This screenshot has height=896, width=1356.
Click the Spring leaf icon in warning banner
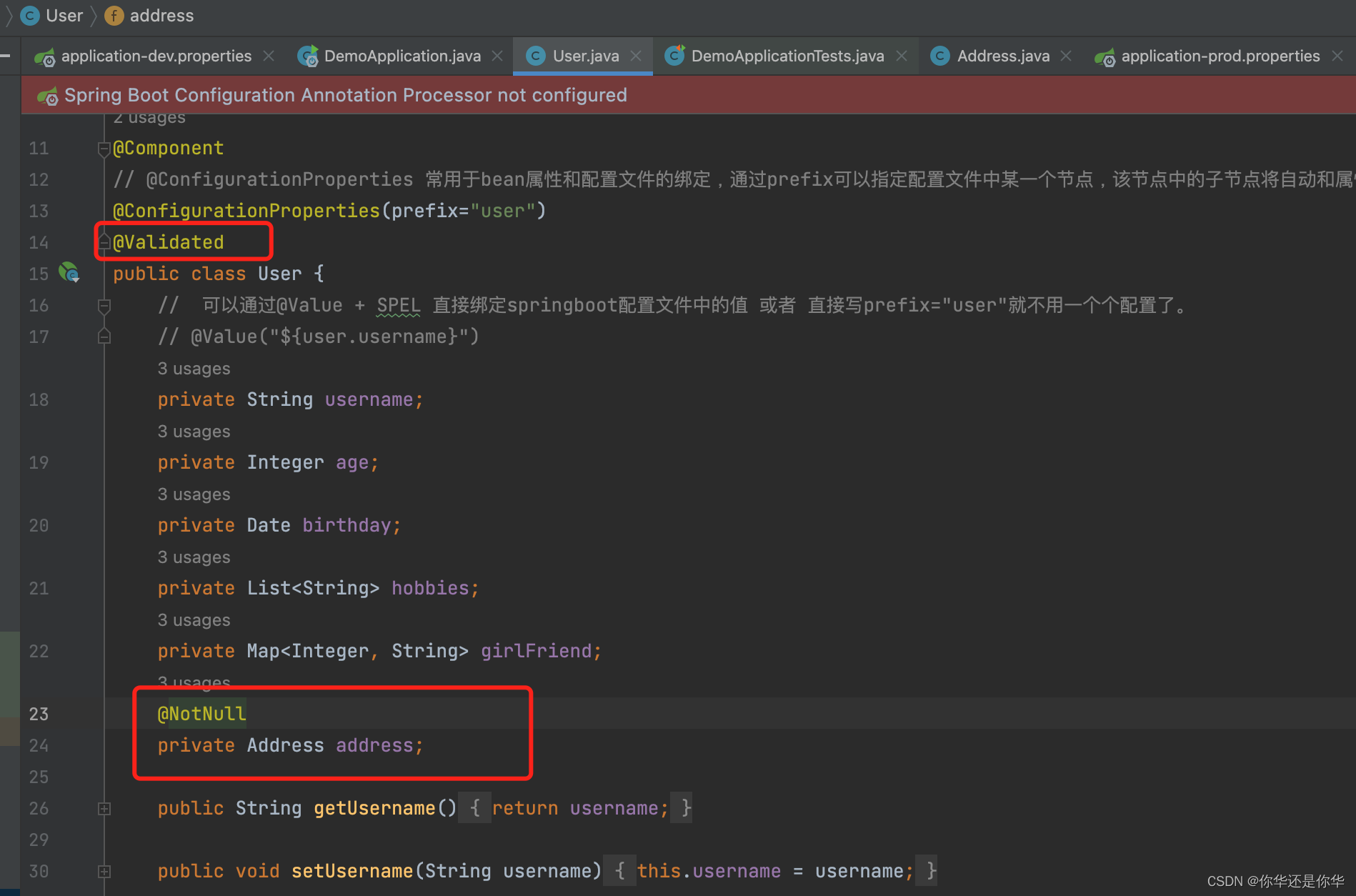pyautogui.click(x=48, y=96)
